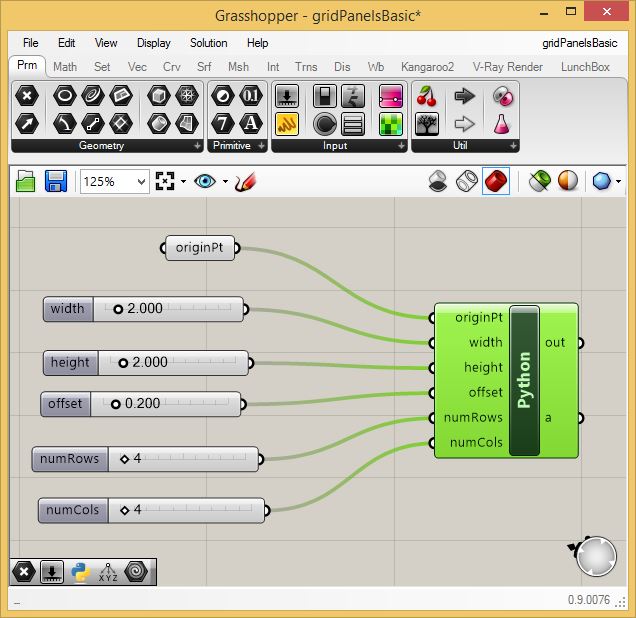Activate the sketch pencil tool icon
Viewport: 636px width, 618px height.
click(245, 182)
